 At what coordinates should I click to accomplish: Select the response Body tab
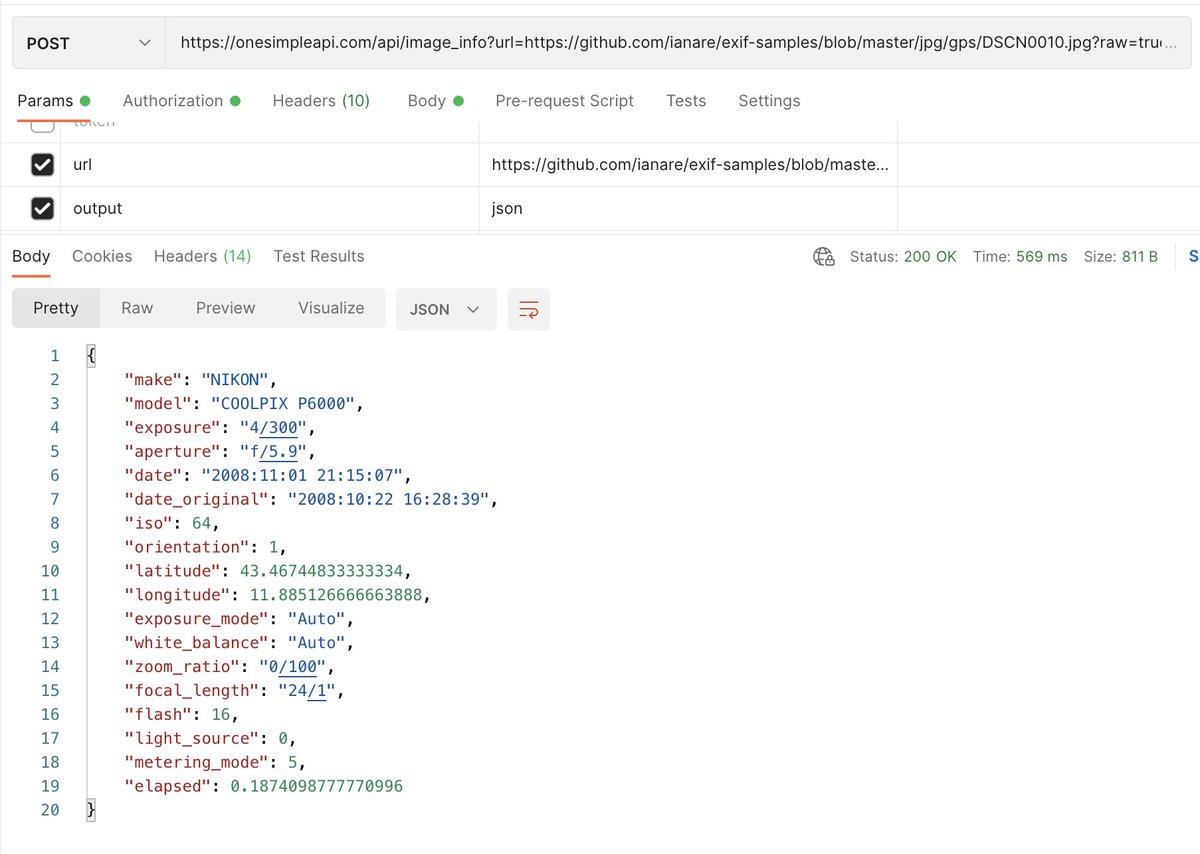click(x=31, y=256)
